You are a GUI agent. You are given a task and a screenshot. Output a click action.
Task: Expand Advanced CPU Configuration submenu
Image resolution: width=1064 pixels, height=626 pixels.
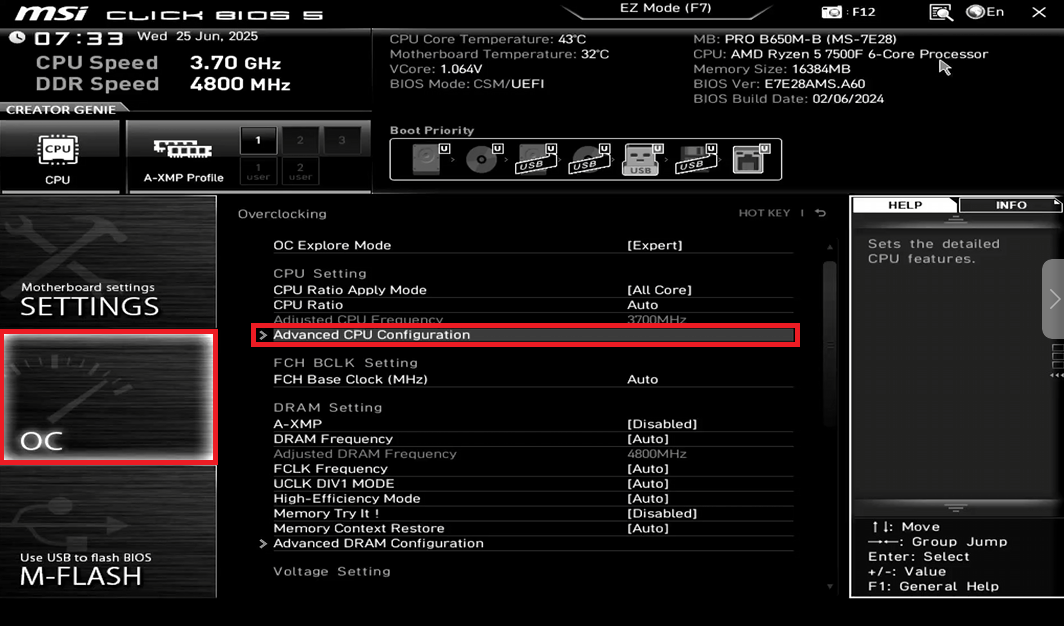point(371,335)
